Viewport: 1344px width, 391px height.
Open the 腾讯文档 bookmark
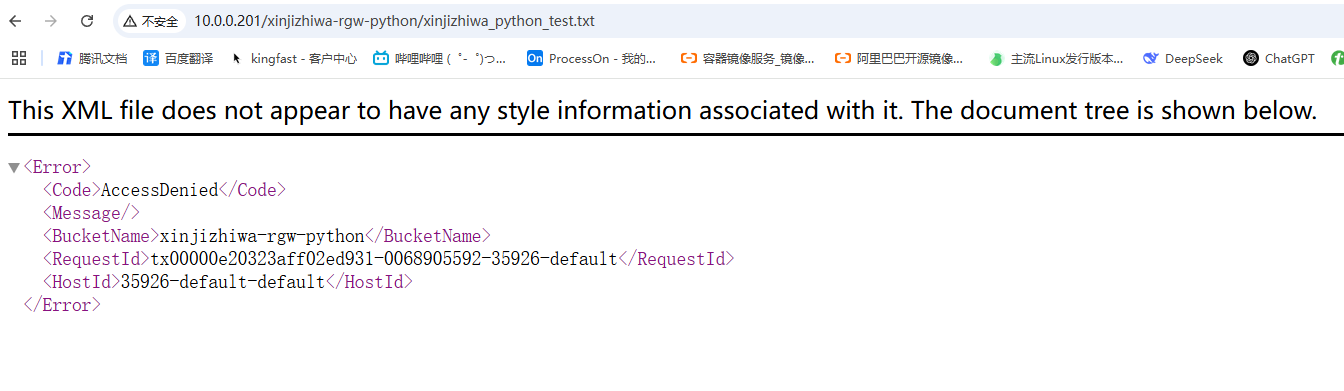pos(92,58)
